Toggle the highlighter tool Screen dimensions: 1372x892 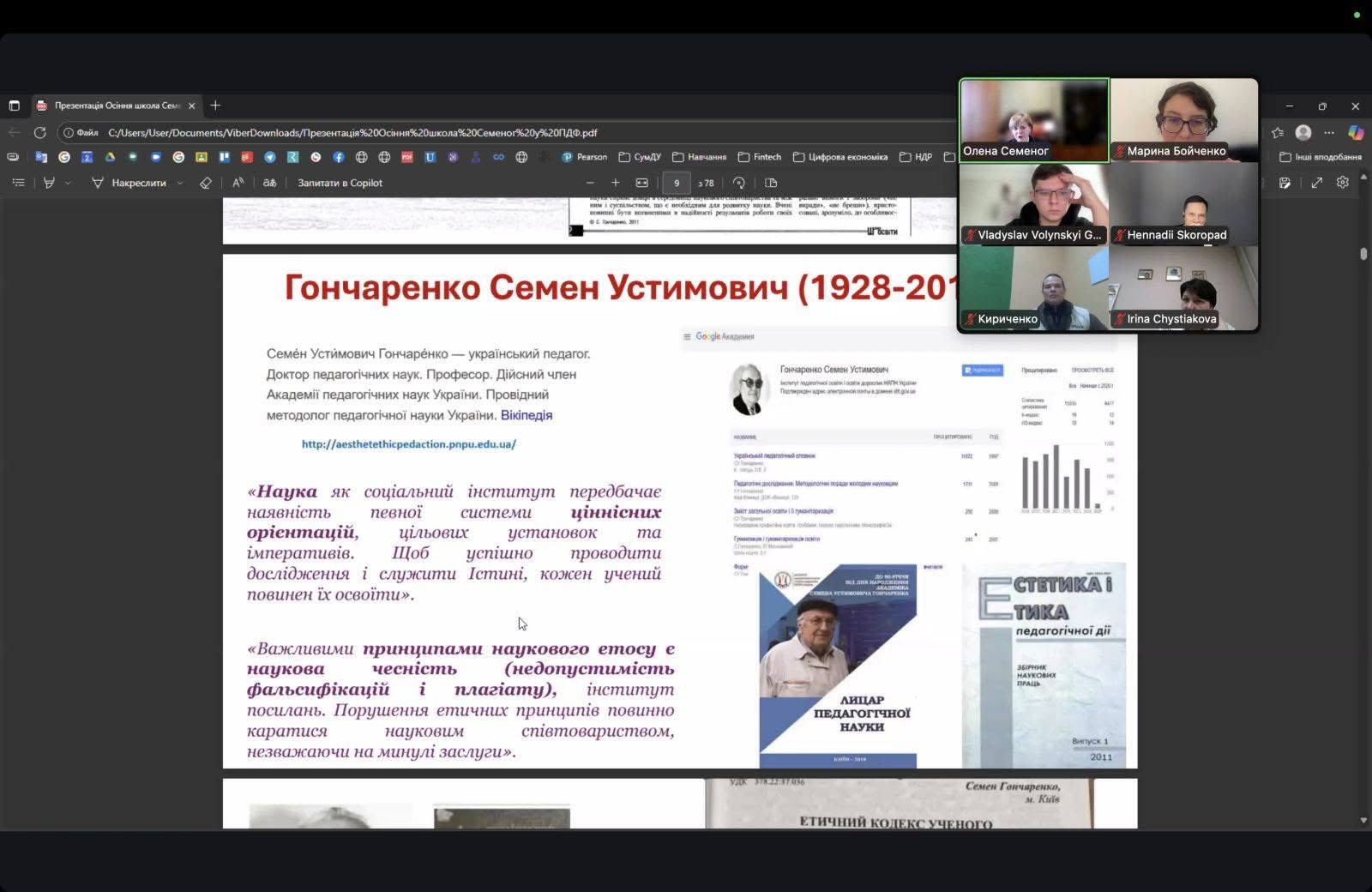click(49, 183)
